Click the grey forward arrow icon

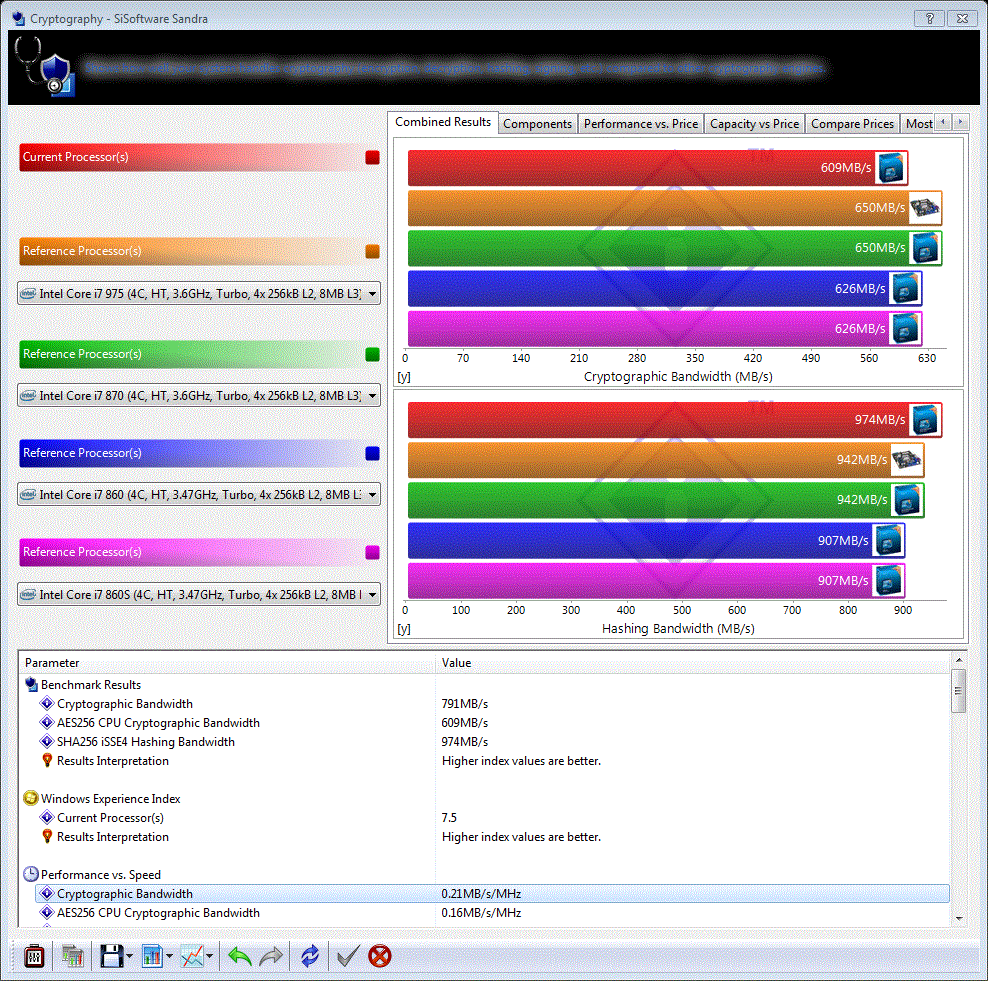point(271,956)
